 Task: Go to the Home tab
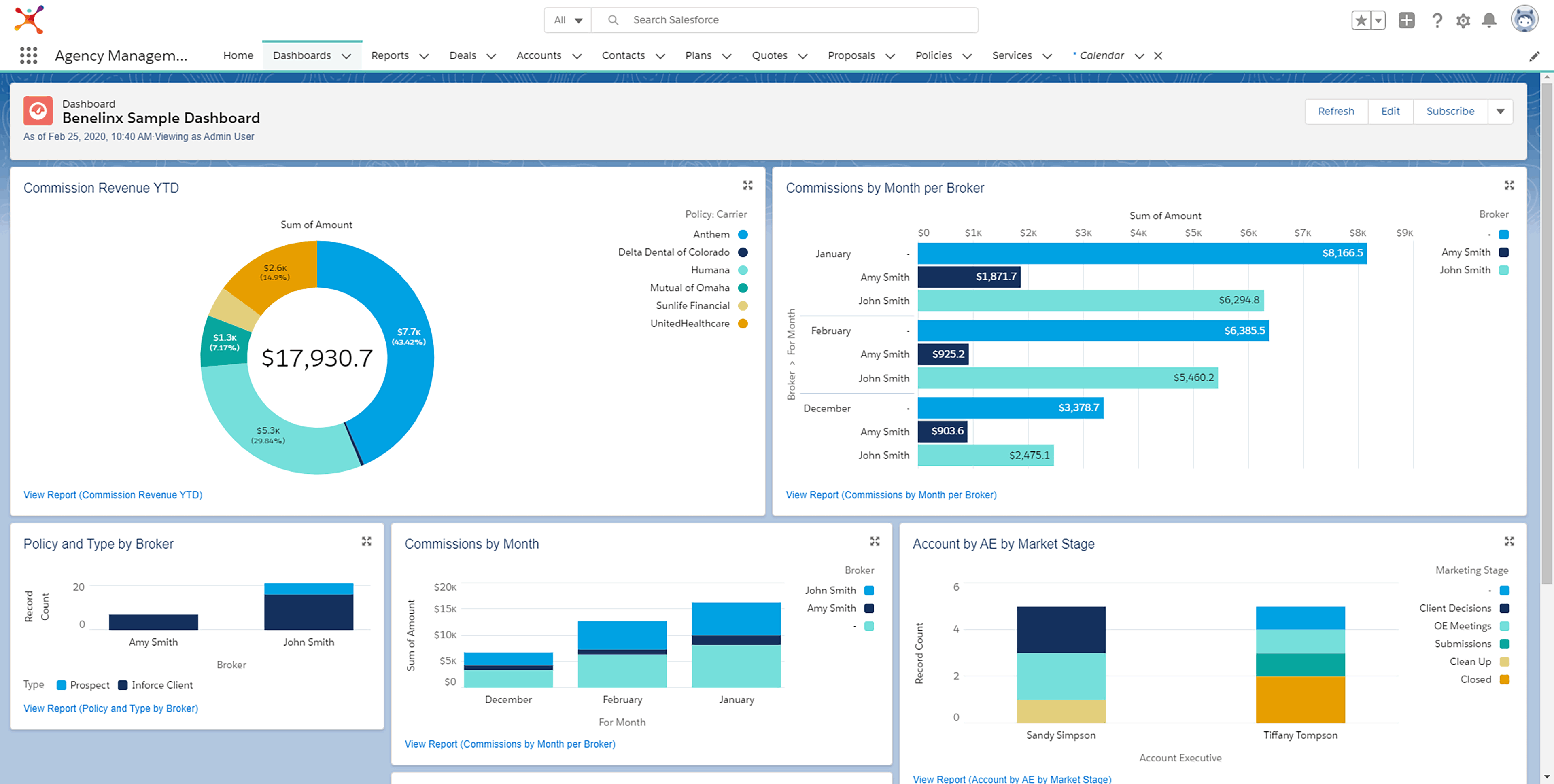pos(238,55)
